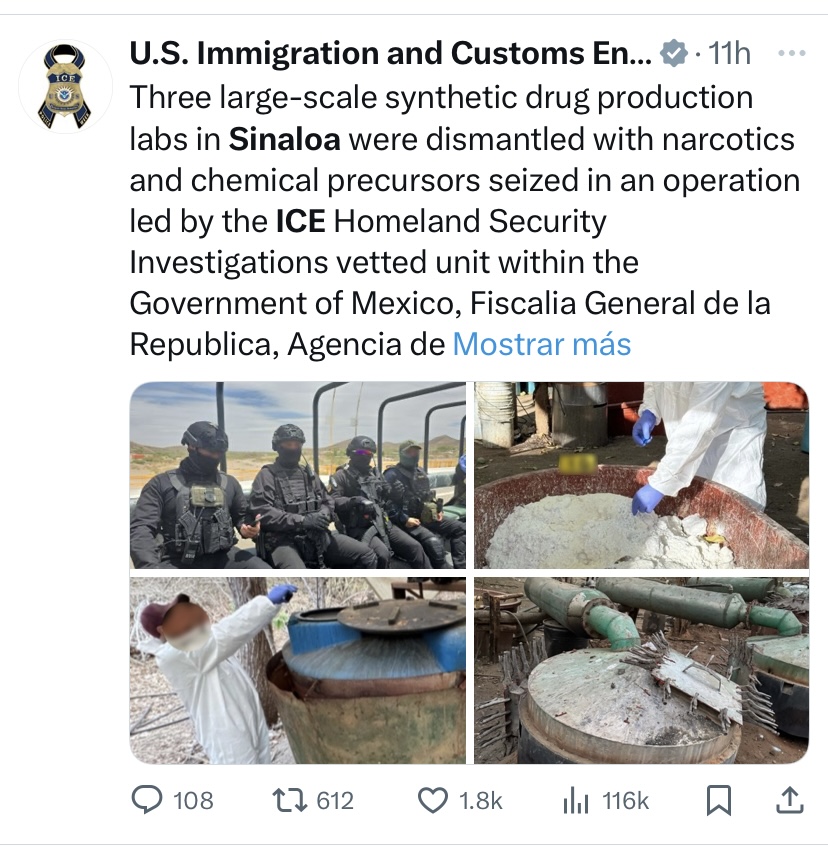Expand tweet with Mostrar más
Screen dimensions: 828x847
pos(541,344)
